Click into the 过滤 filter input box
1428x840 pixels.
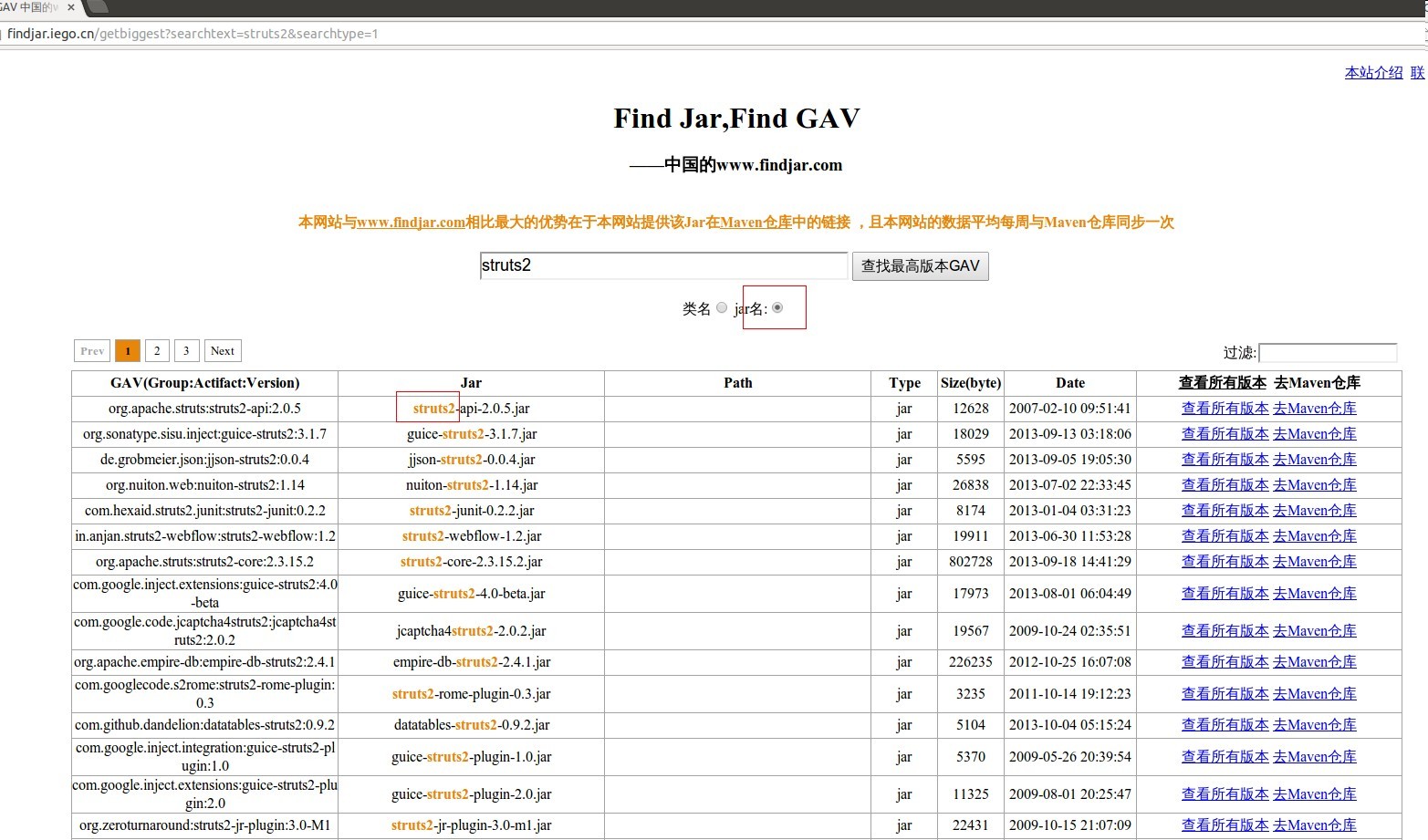[x=1328, y=353]
